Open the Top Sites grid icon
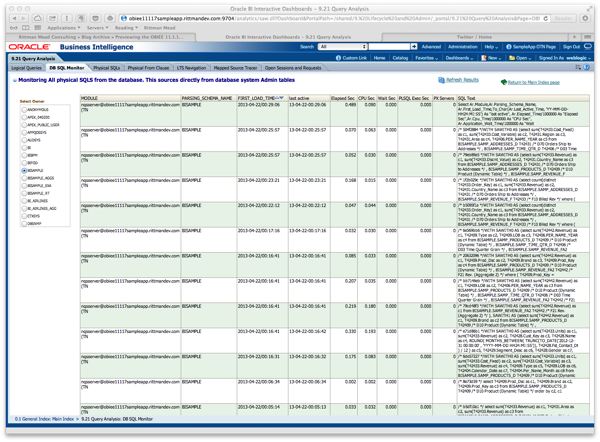The width and height of the screenshot is (600, 442). (38, 28)
